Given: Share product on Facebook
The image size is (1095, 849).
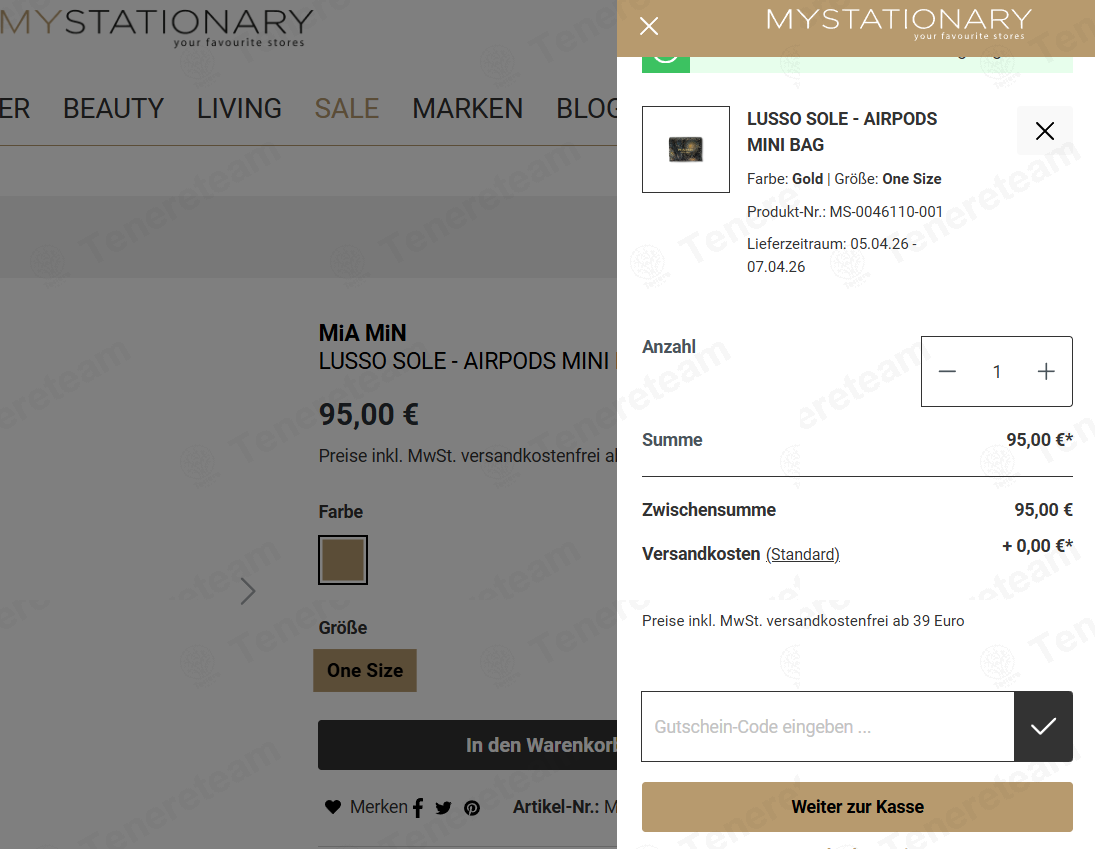Looking at the screenshot, I should click(x=418, y=808).
